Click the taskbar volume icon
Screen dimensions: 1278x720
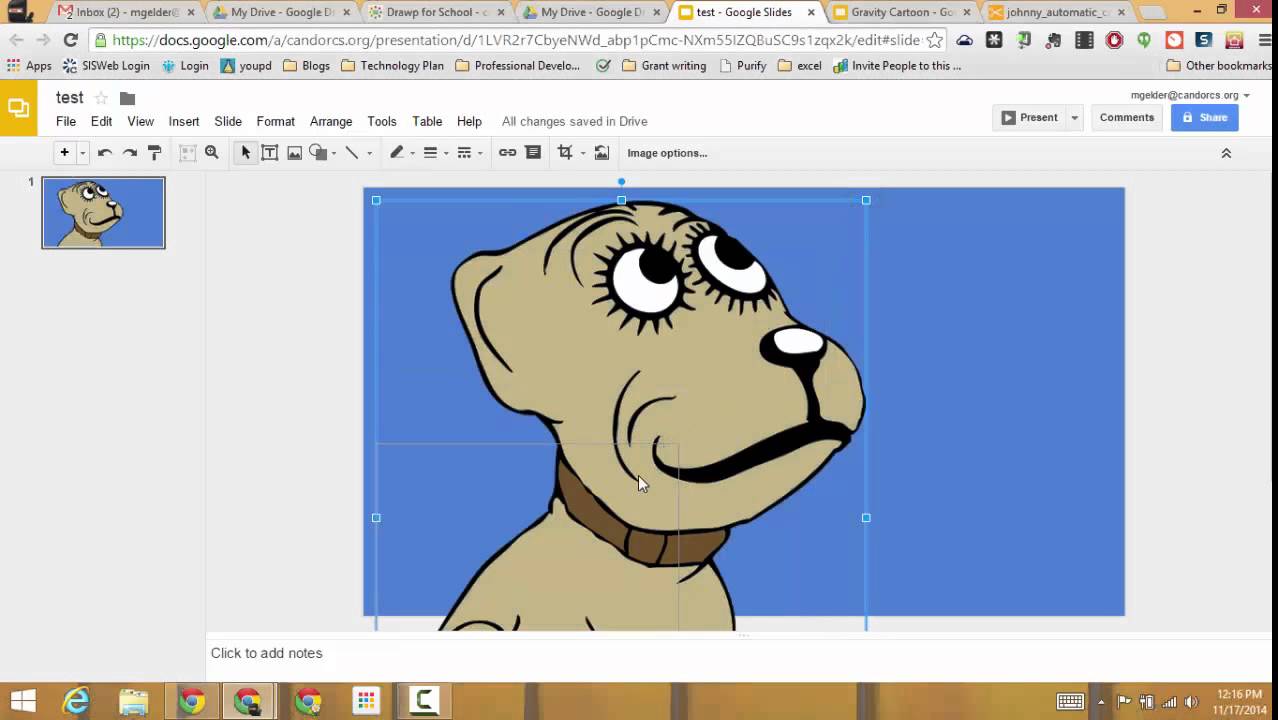pos(1191,701)
